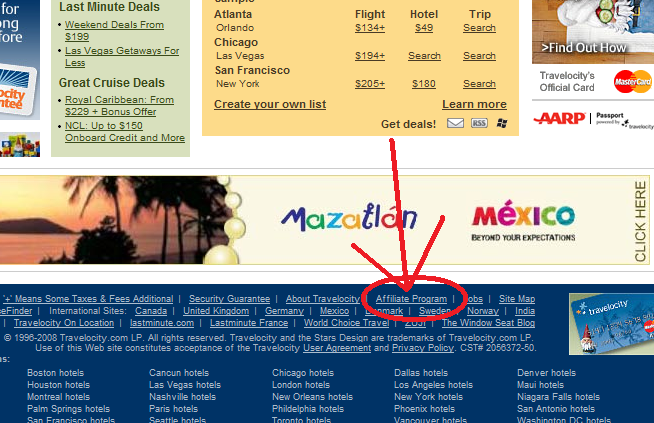Click the email envelope deals icon

tap(455, 123)
